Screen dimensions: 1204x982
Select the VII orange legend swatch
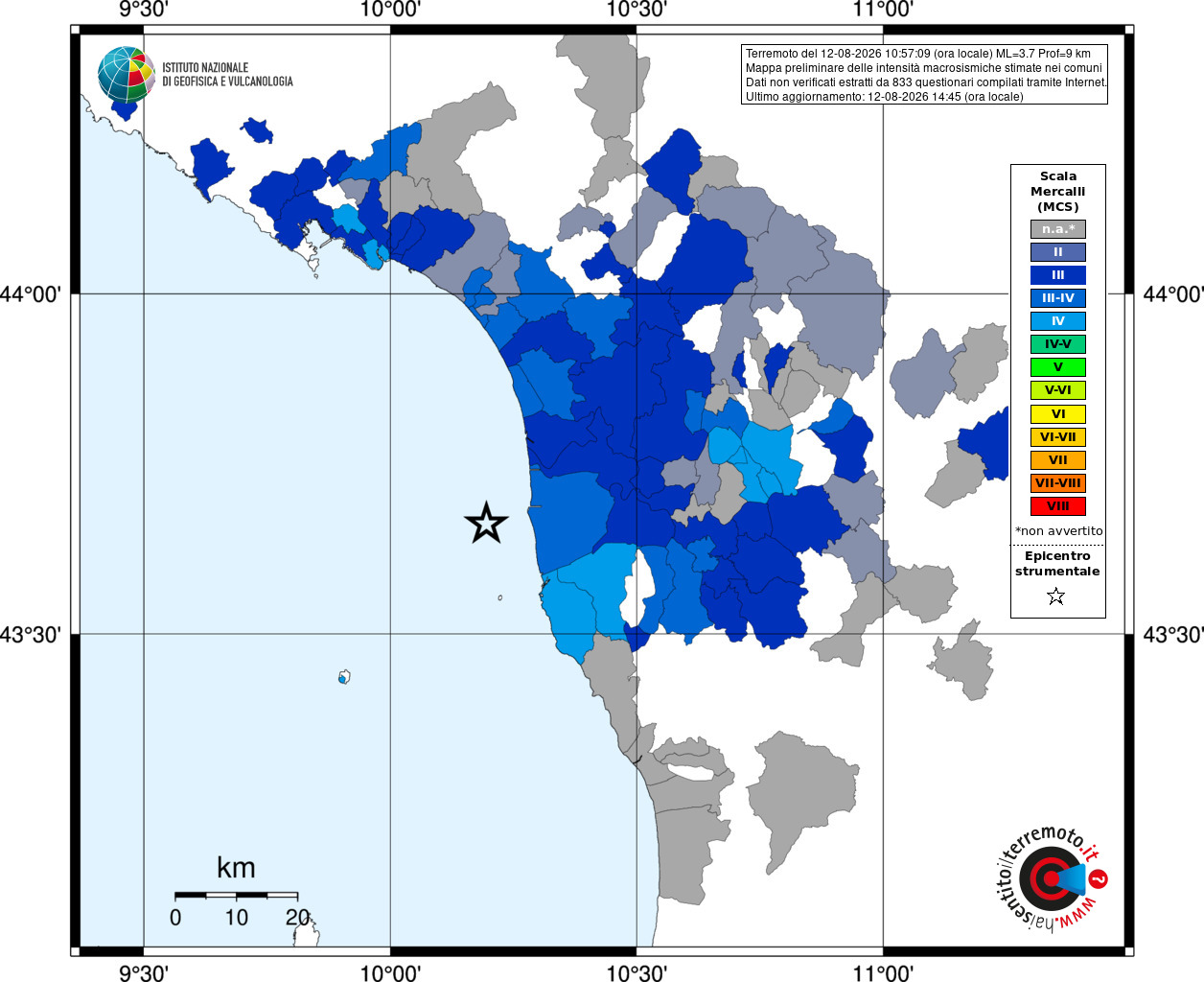point(1058,460)
